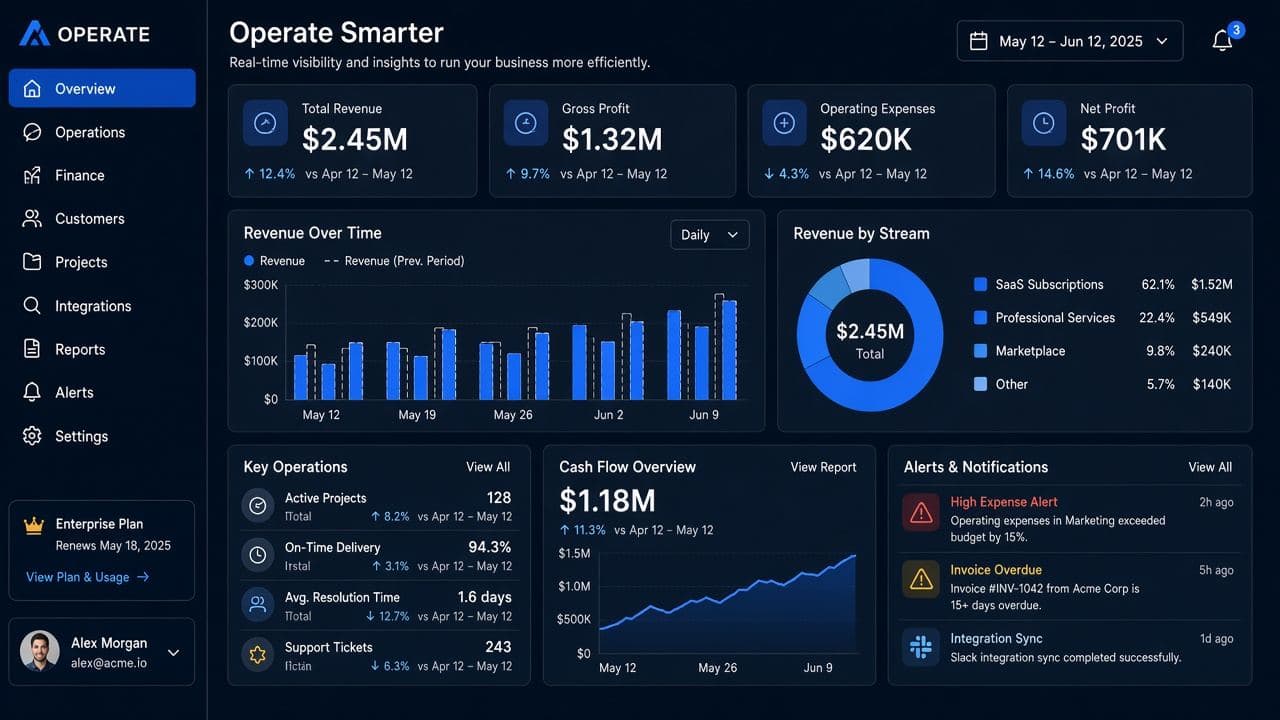Click View All in Key Operations
Image resolution: width=1280 pixels, height=720 pixels.
pos(488,467)
